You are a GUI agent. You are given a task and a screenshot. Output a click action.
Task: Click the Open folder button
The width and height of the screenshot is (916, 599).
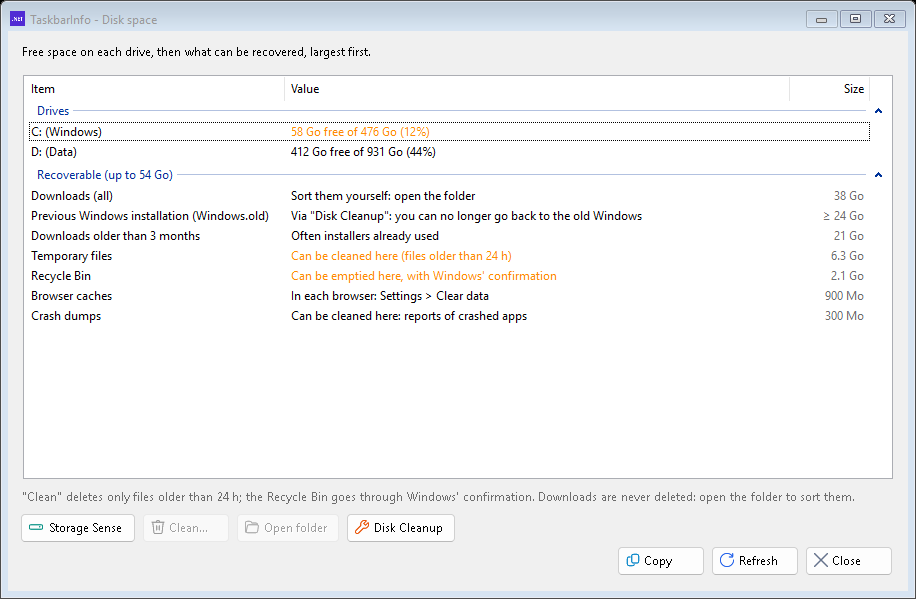pyautogui.click(x=287, y=528)
